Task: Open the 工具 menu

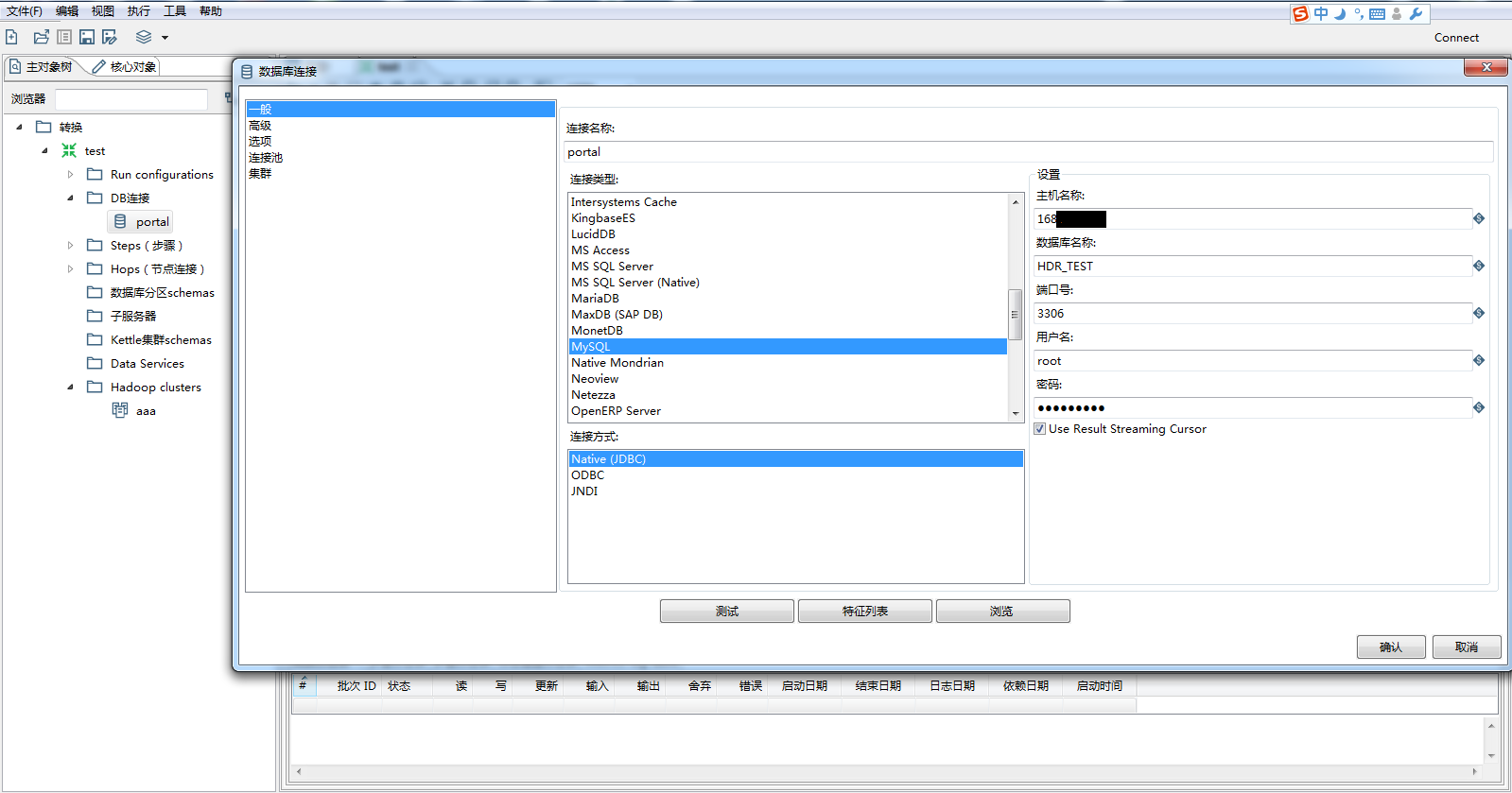Action: tap(175, 11)
